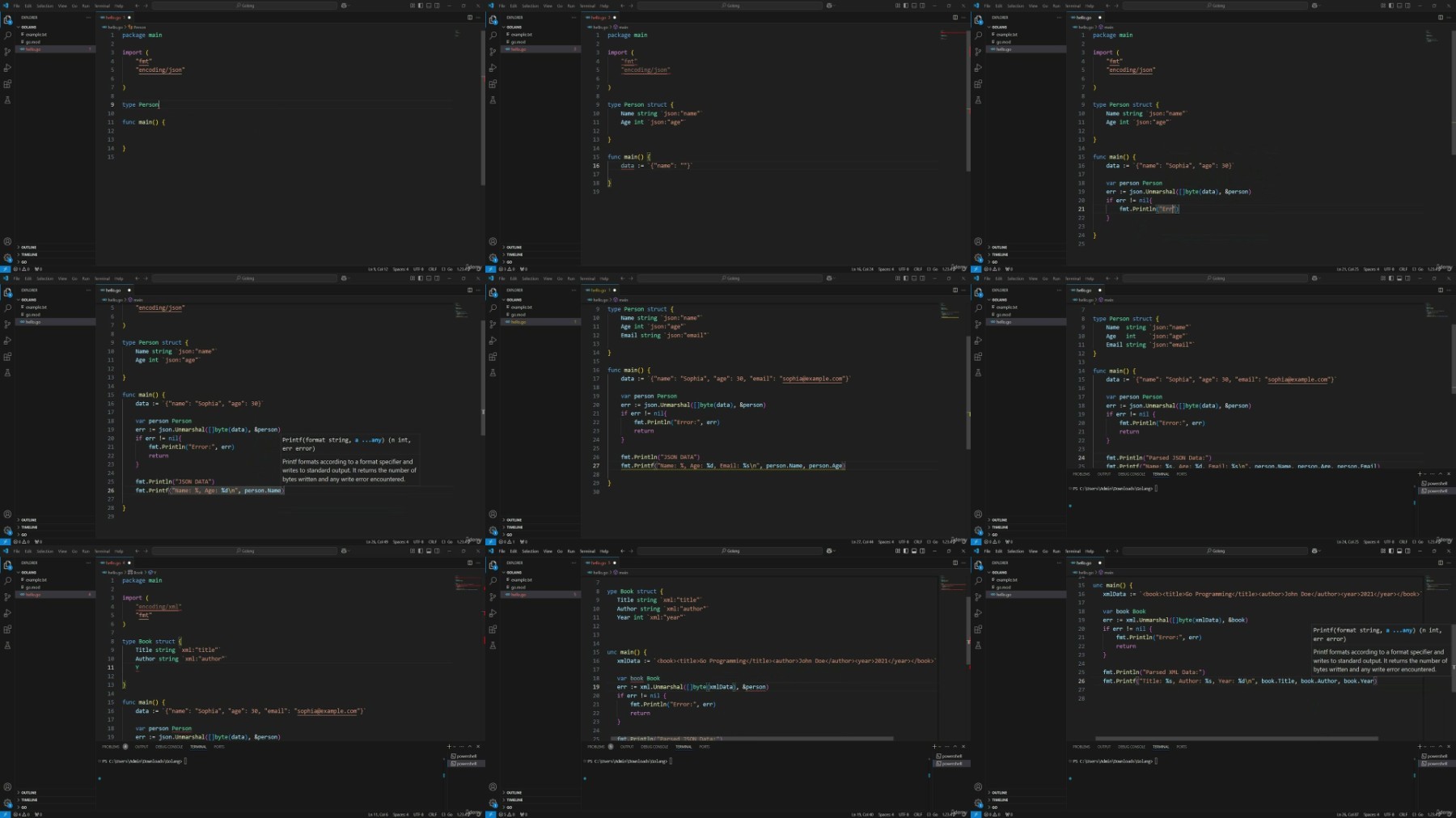The height and width of the screenshot is (818, 1456).
Task: Open Manage gear where Println is on line 24
Action: pos(978,530)
